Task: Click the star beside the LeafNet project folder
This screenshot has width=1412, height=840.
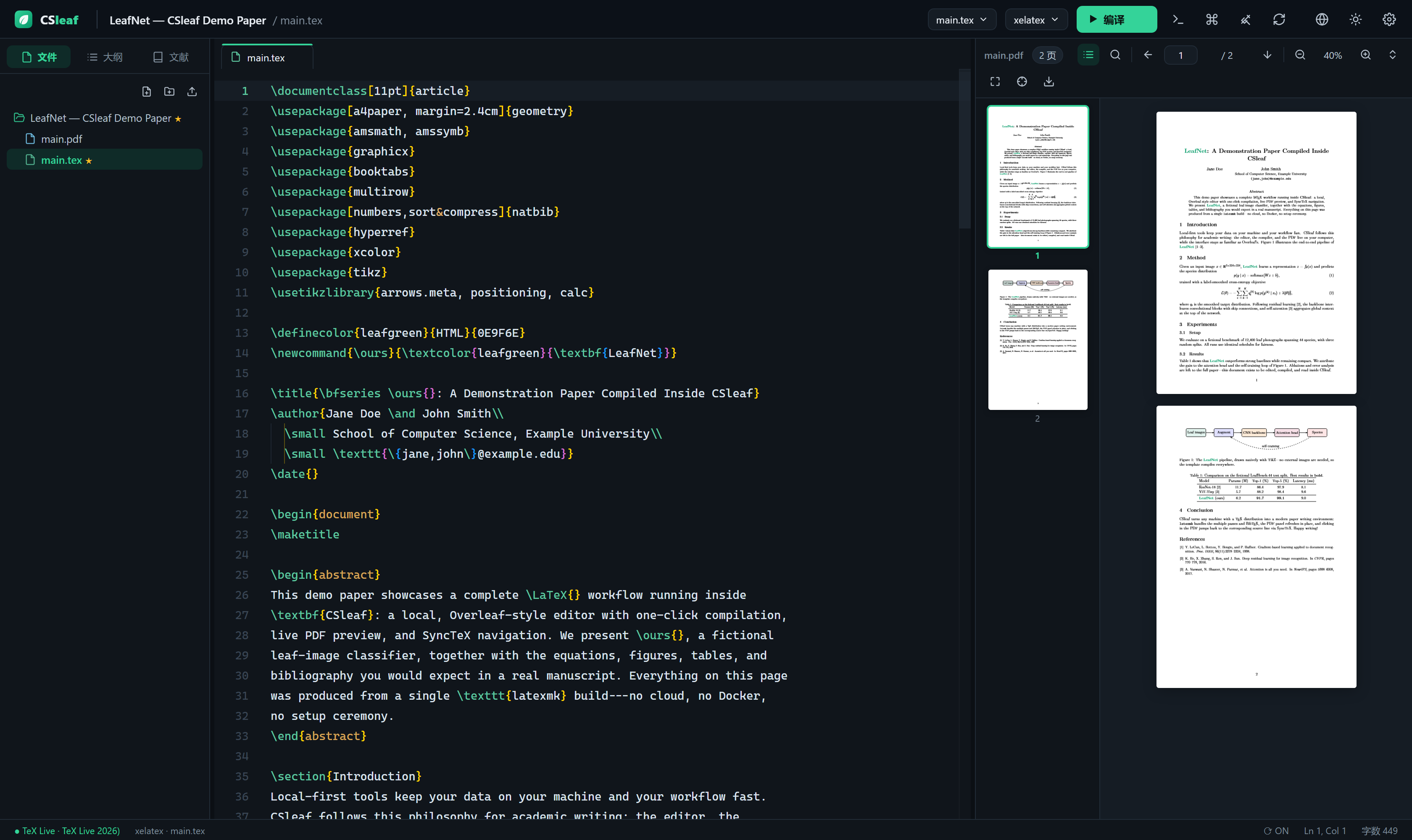Action: click(178, 119)
